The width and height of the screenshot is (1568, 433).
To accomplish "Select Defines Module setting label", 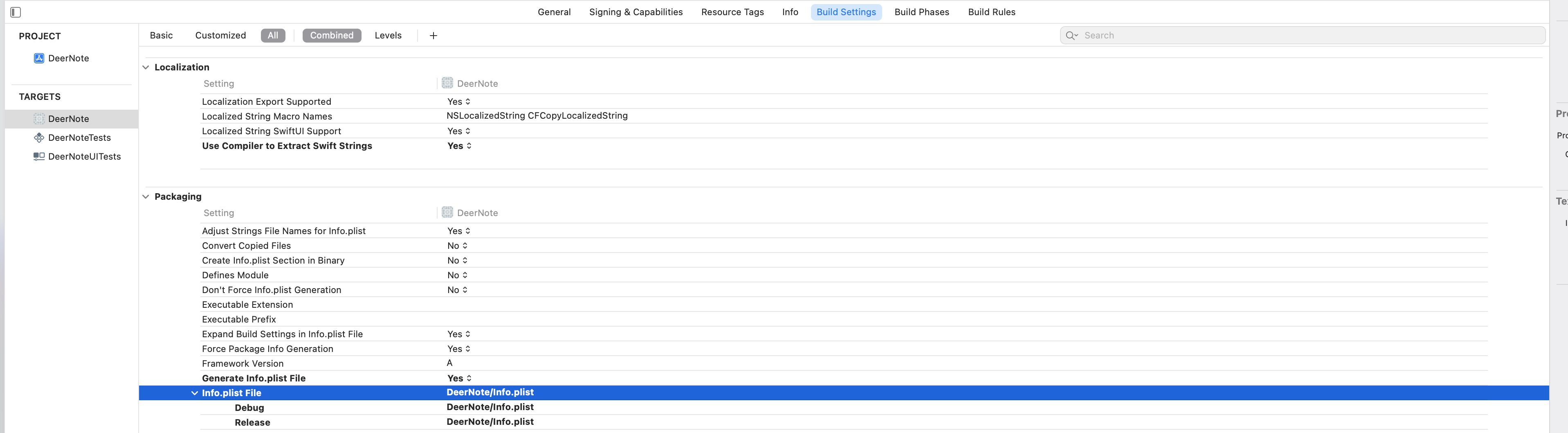I will point(235,275).
